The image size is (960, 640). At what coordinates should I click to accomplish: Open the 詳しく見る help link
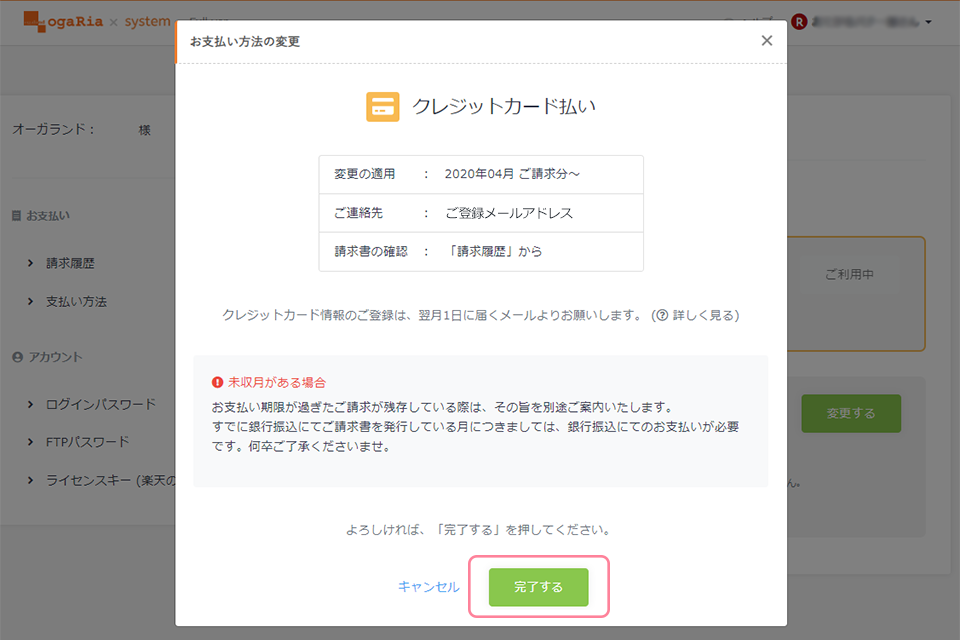click(705, 315)
